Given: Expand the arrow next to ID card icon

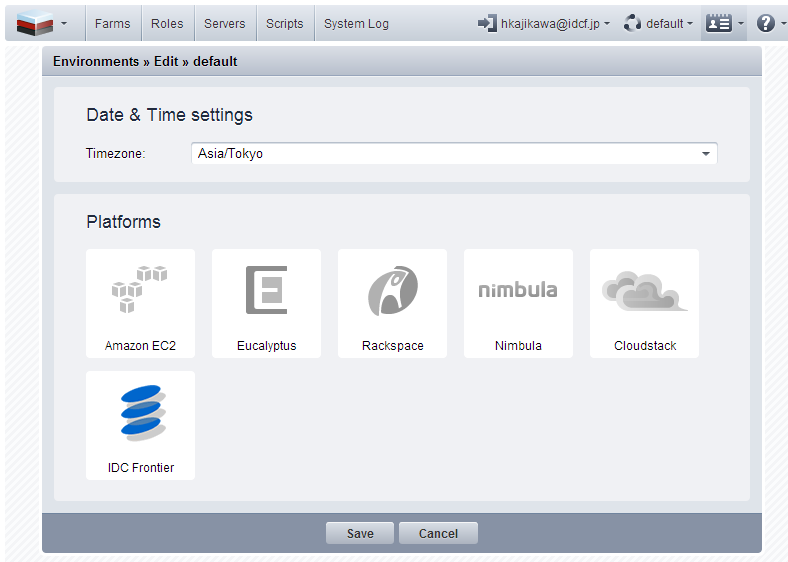Looking at the screenshot, I should [x=740, y=24].
